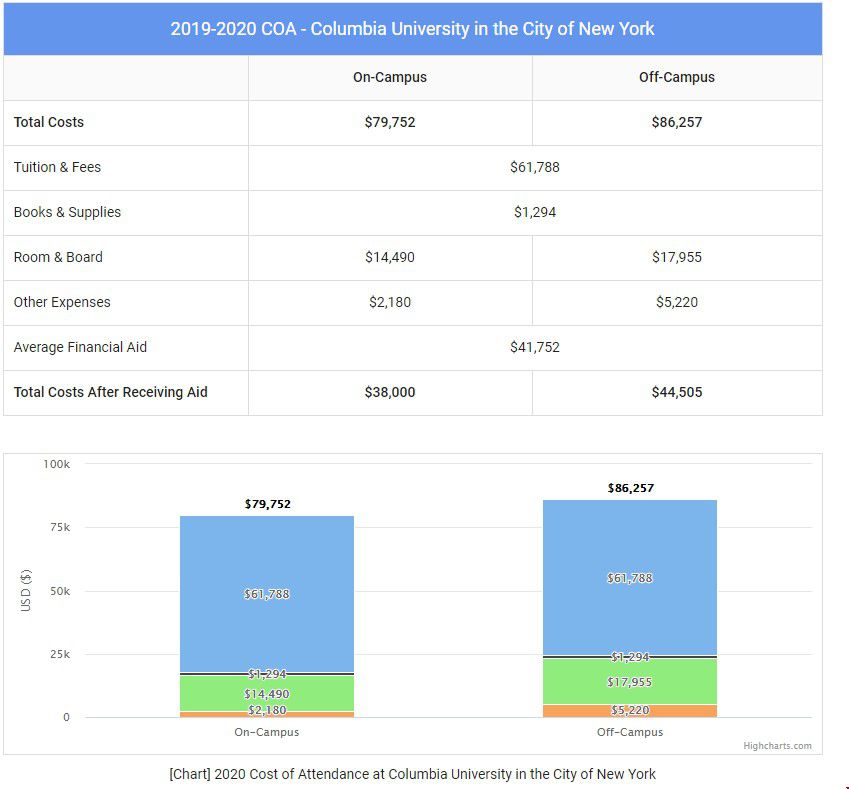Open the Highcharts.com credit link
Image resolution: width=849 pixels, height=789 pixels.
[778, 746]
